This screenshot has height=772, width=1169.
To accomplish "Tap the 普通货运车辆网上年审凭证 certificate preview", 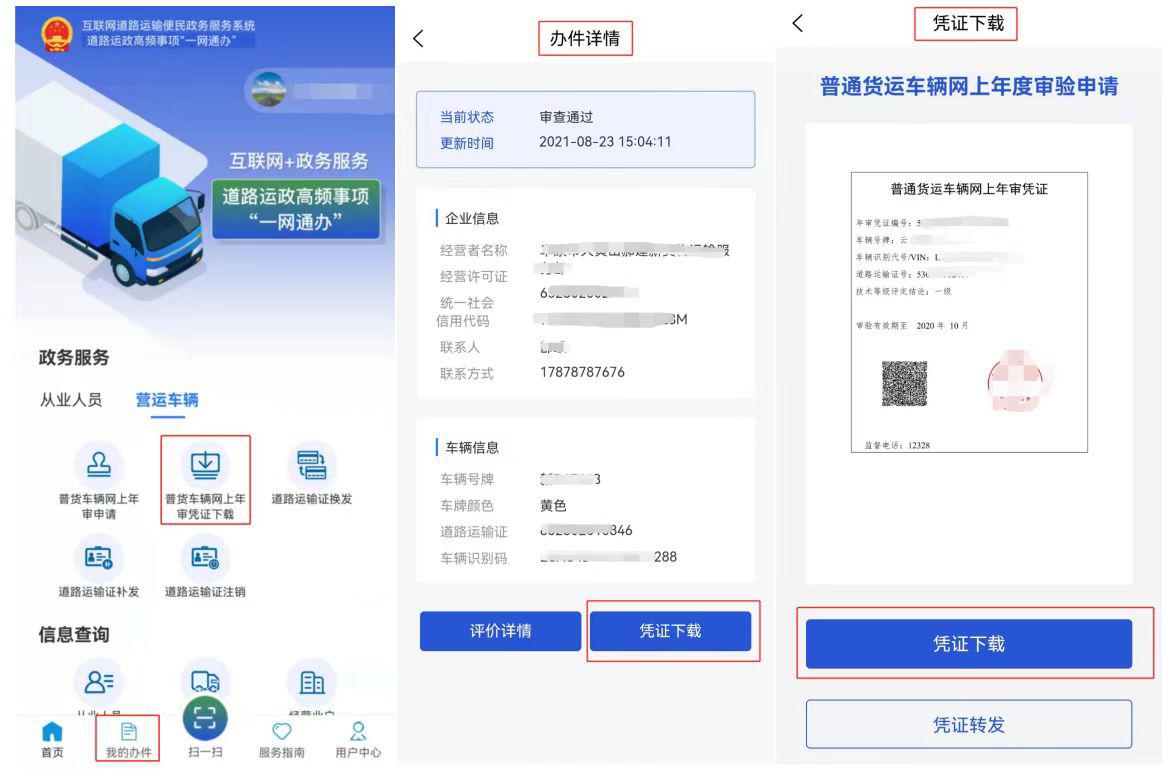I will 968,315.
